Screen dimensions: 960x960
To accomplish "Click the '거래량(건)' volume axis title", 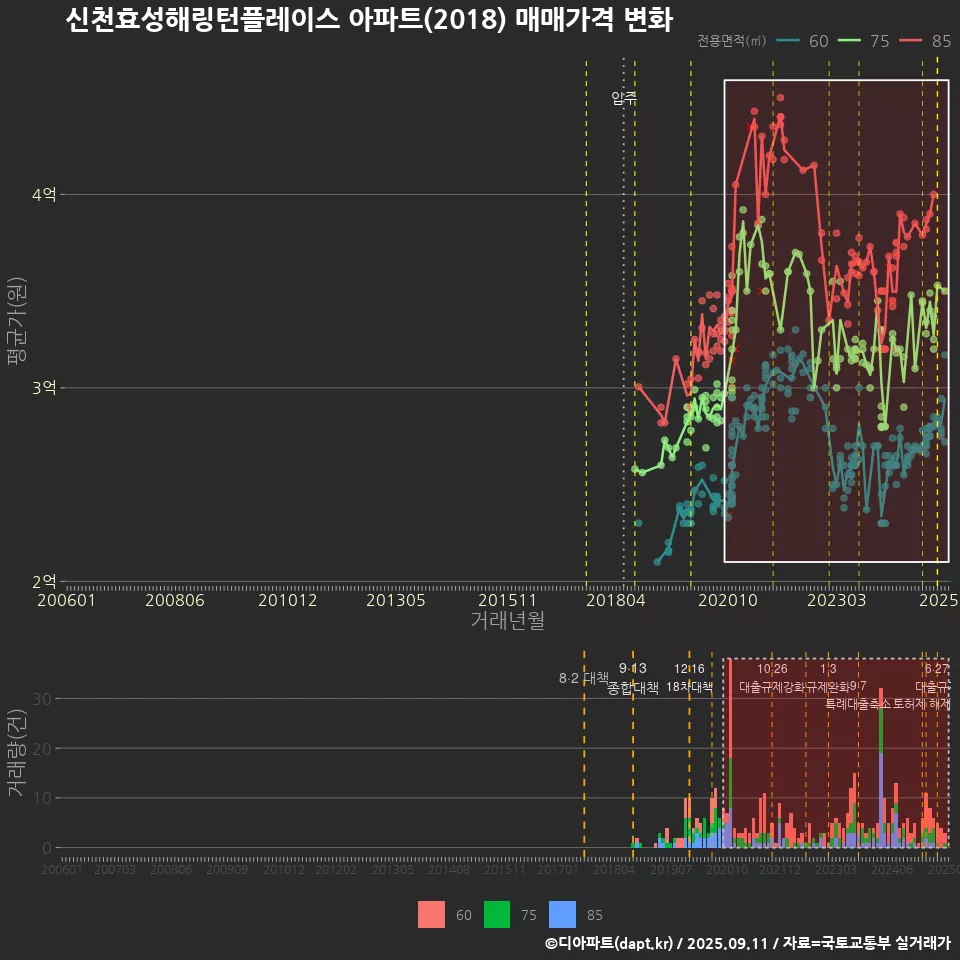I will click(x=17, y=754).
